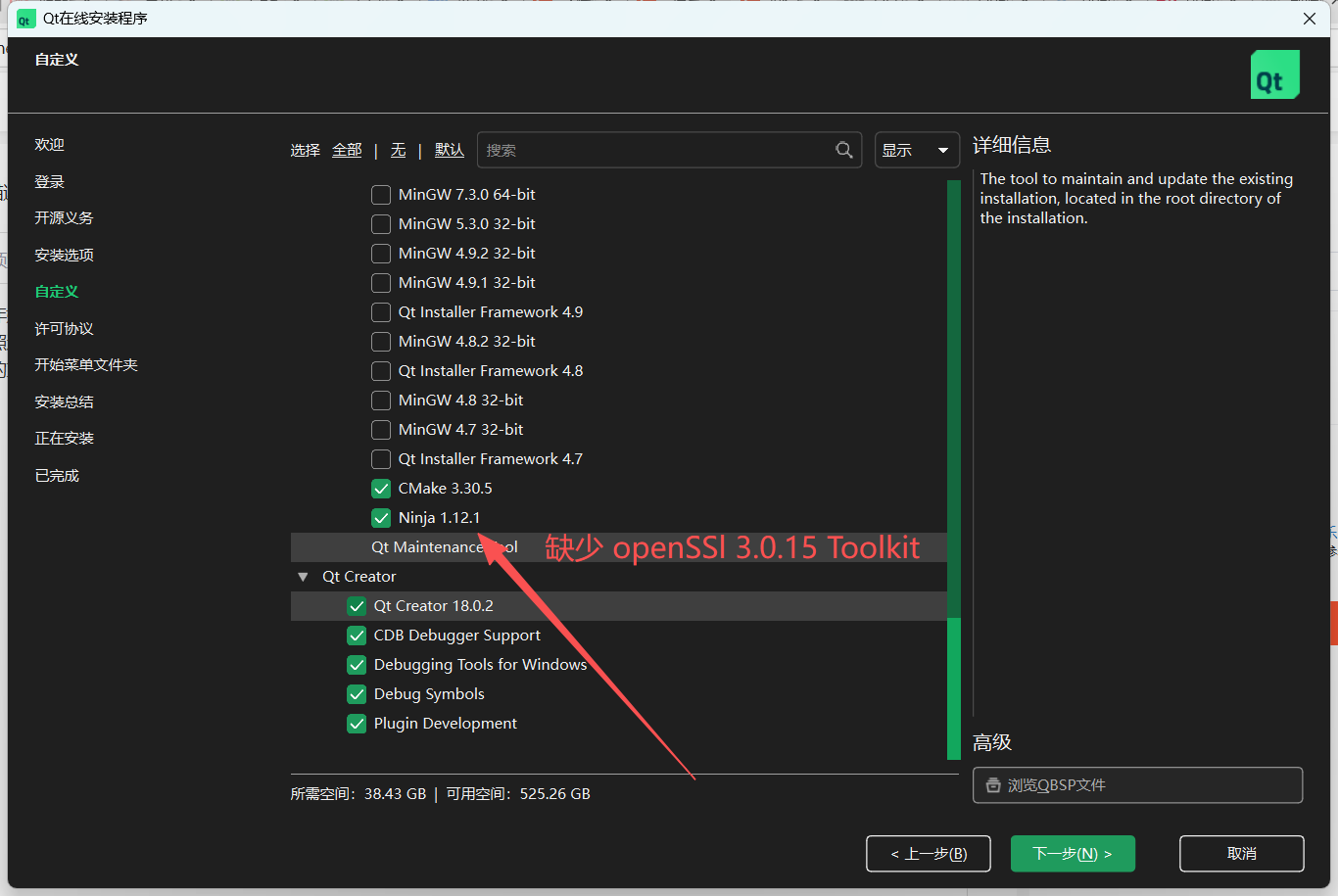The height and width of the screenshot is (896, 1338).
Task: Go to 正在安装 step in sidebar
Action: (x=64, y=439)
